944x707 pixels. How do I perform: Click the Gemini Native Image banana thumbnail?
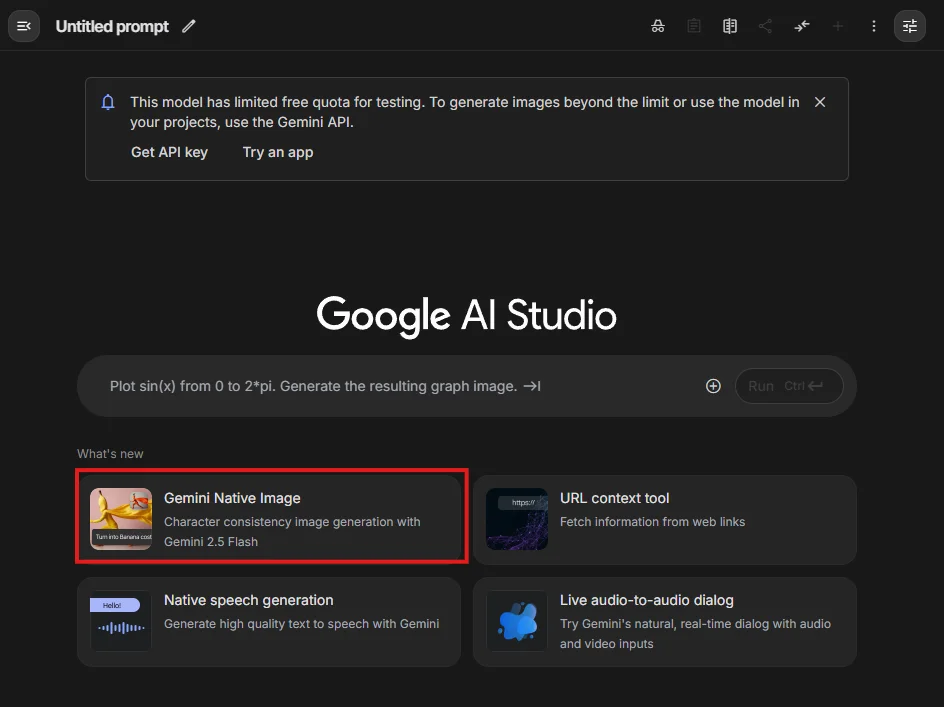click(x=121, y=519)
